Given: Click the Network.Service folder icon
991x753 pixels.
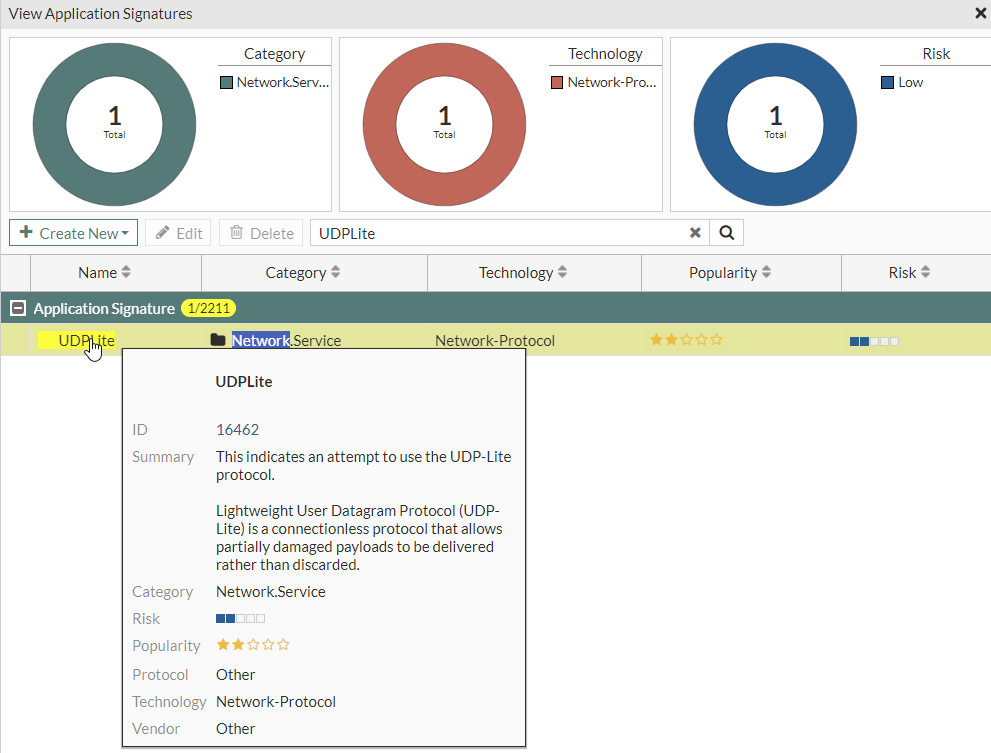Looking at the screenshot, I should pos(218,340).
